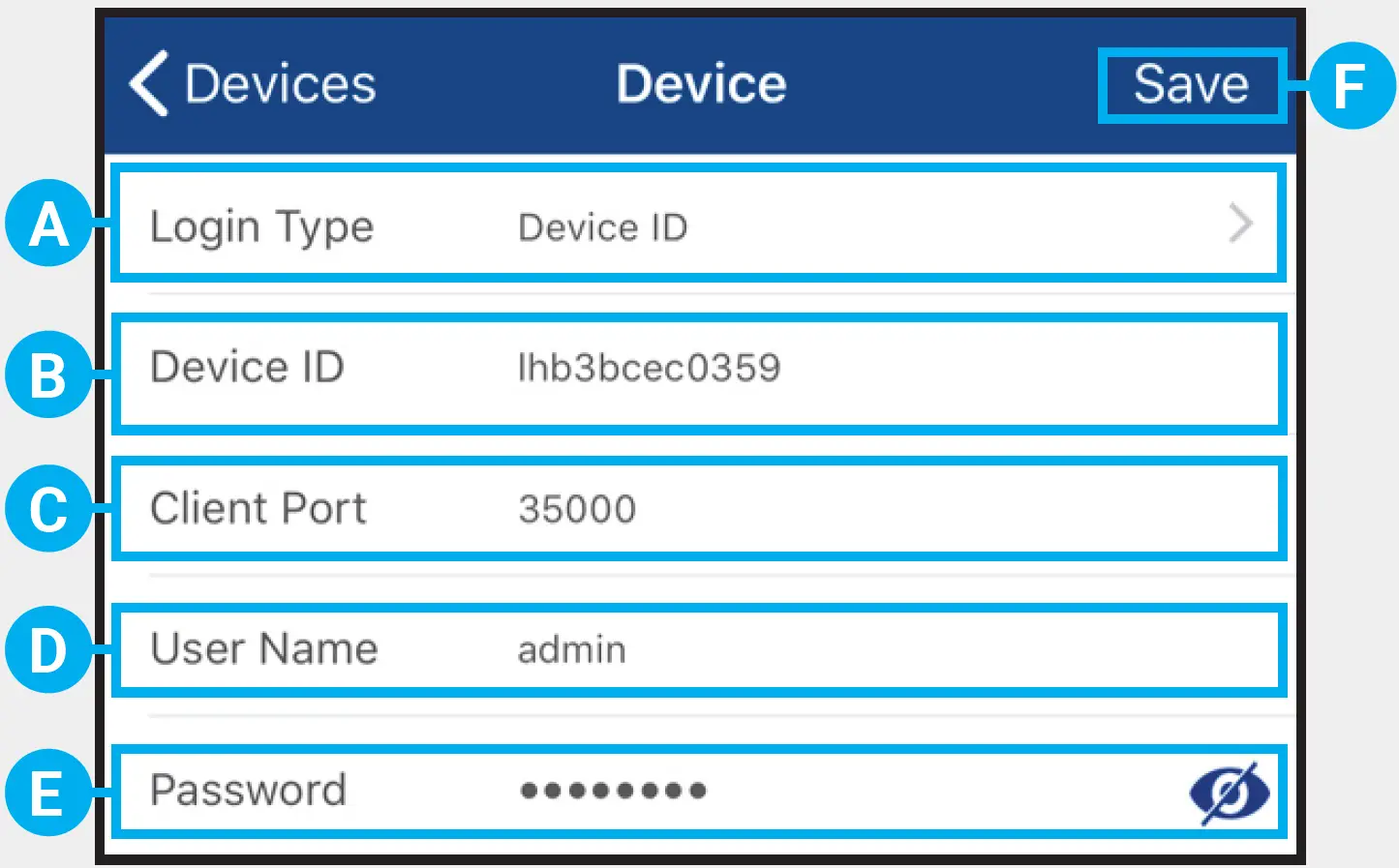Viewport: 1399px width, 868px height.
Task: Click the User Name field containing admin
Action: click(572, 649)
